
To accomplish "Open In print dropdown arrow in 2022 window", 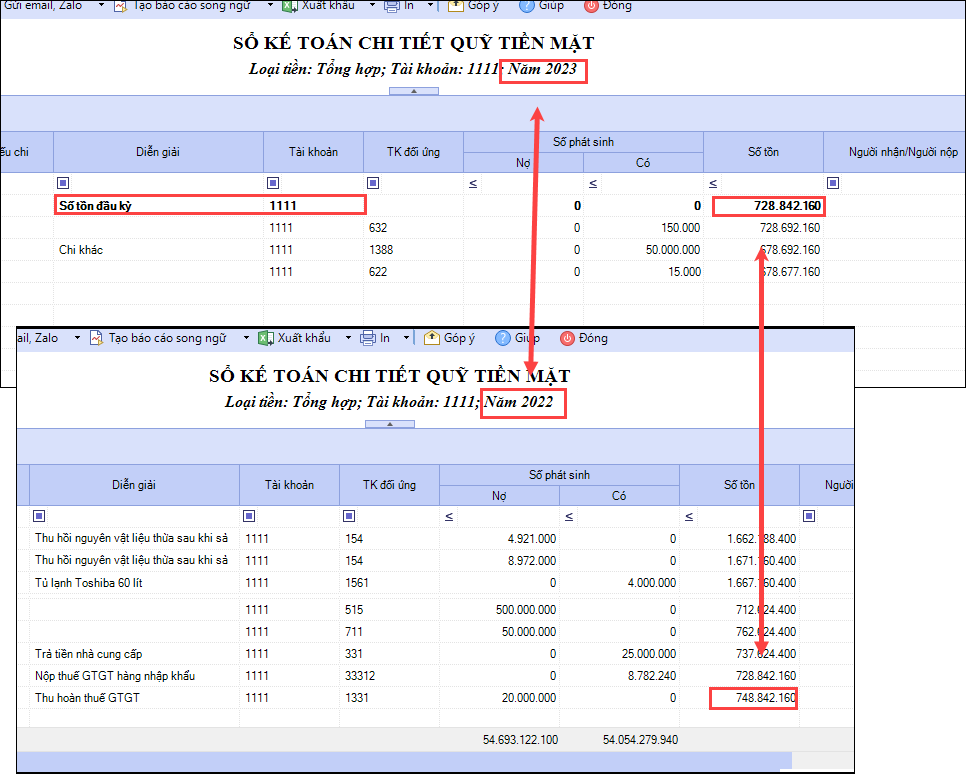I will point(407,338).
